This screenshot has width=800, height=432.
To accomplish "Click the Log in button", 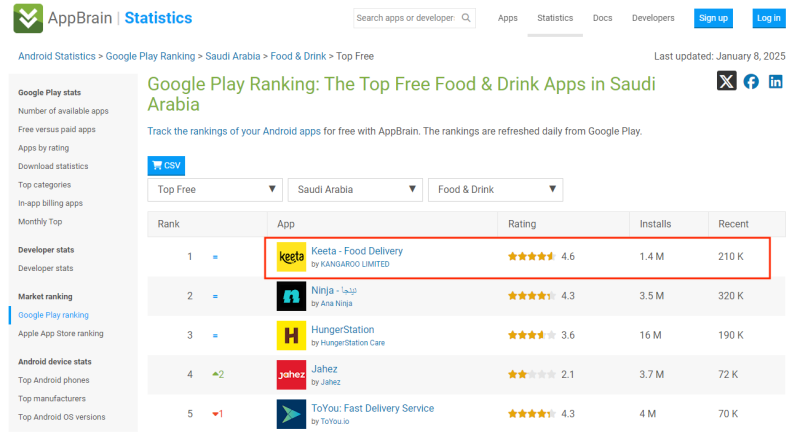I will coord(768,18).
